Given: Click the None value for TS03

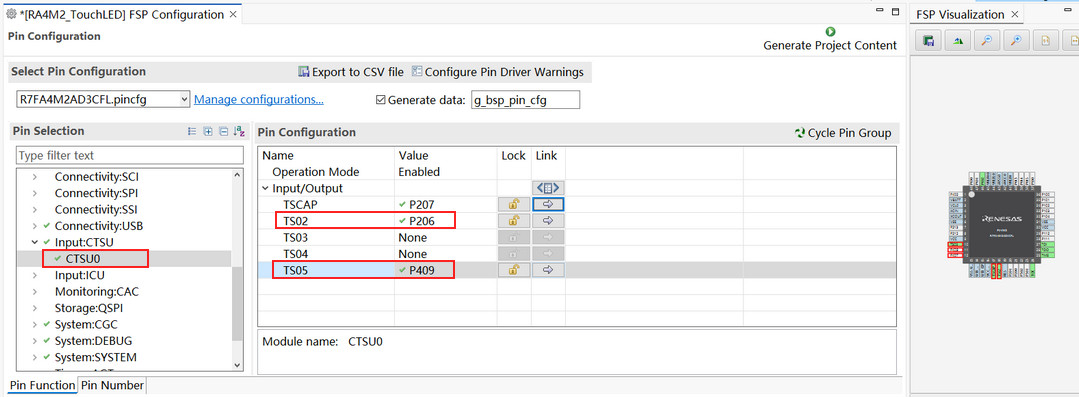Looking at the screenshot, I should [x=412, y=237].
